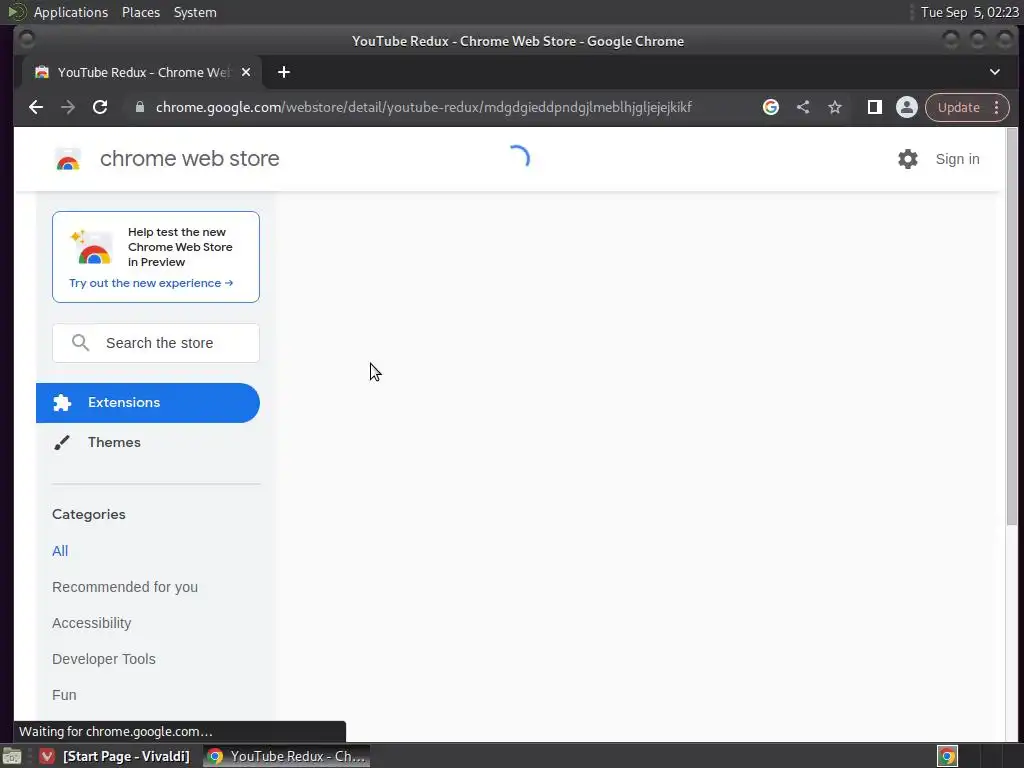Screen dimensions: 1024x768
Task: Share this page
Action: pyautogui.click(x=803, y=107)
